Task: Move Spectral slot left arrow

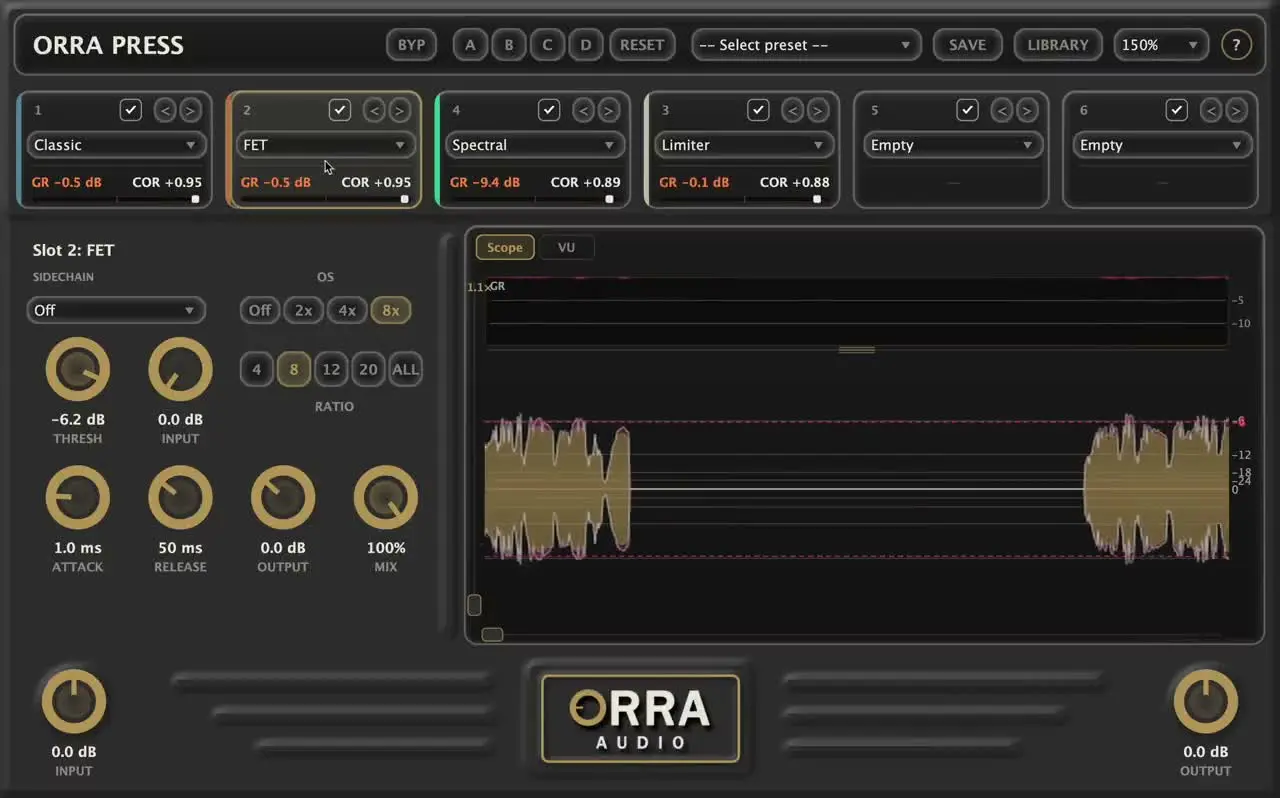Action: coord(583,110)
